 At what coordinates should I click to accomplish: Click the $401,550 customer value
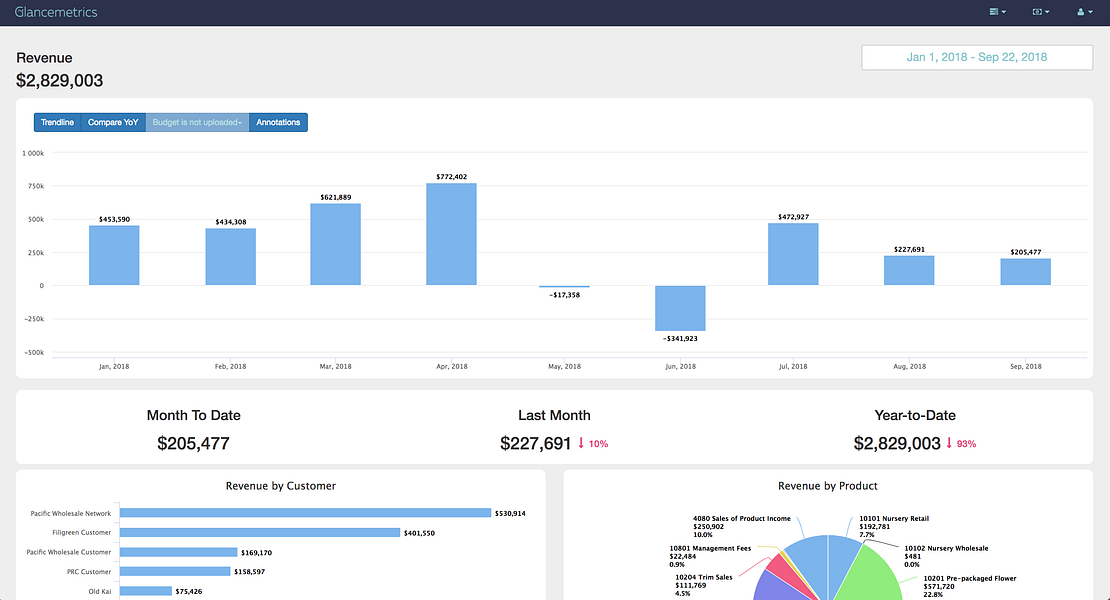(x=419, y=533)
